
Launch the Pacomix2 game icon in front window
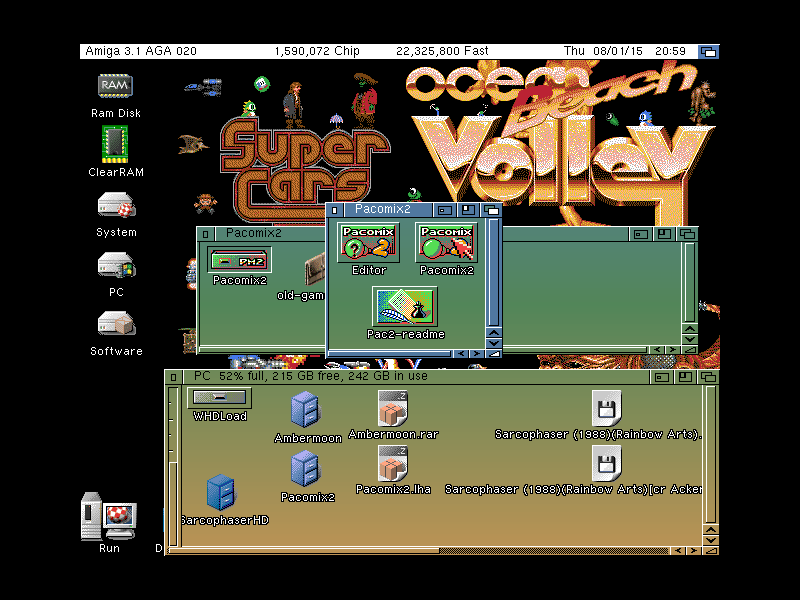pyautogui.click(x=446, y=242)
